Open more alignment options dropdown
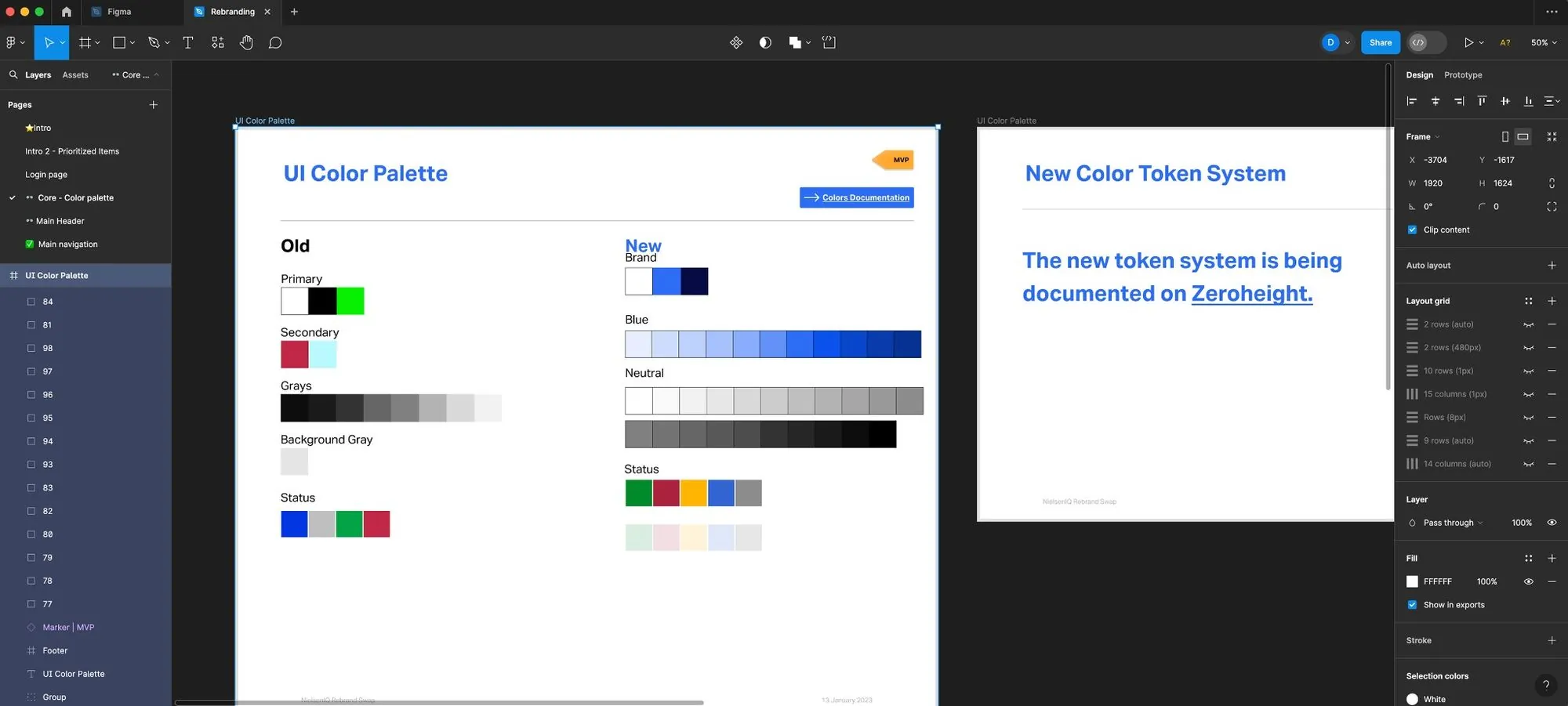Screen dimensions: 1568x706 pyautogui.click(x=1552, y=100)
